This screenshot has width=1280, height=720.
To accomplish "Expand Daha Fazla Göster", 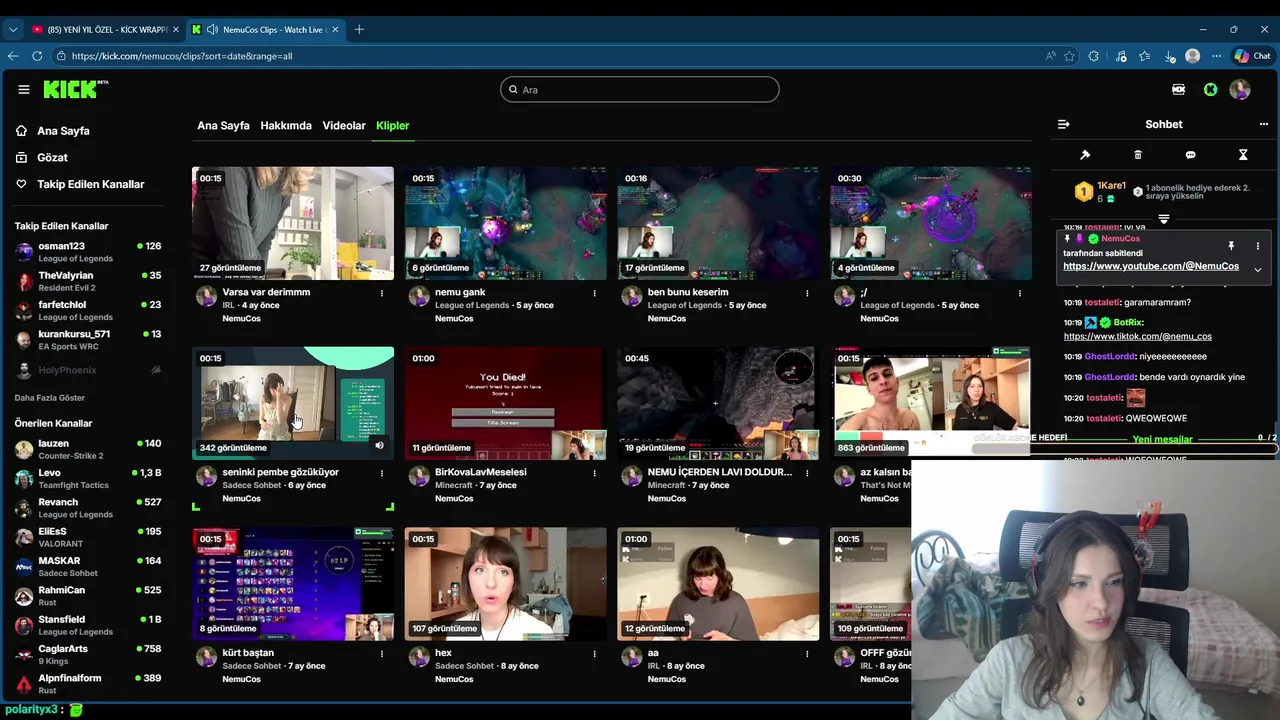I will 50,398.
